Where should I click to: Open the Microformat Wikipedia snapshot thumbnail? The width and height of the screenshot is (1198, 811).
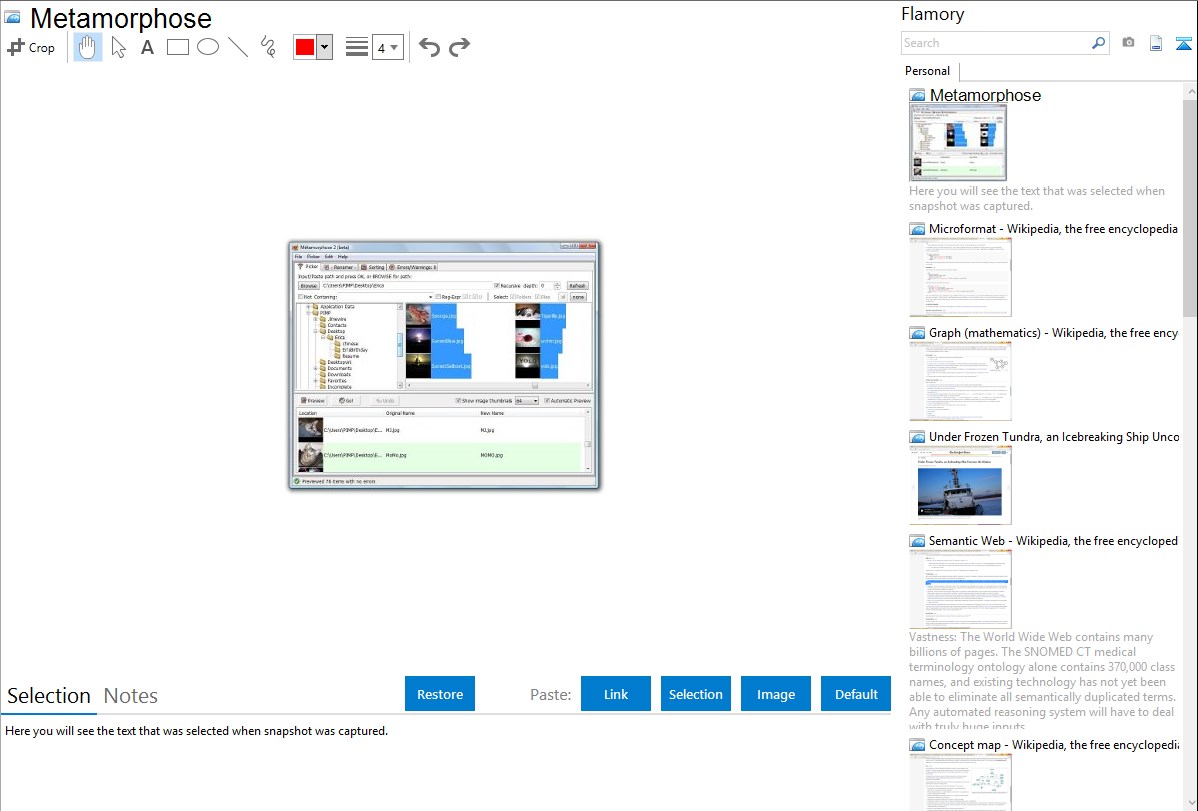(960, 277)
